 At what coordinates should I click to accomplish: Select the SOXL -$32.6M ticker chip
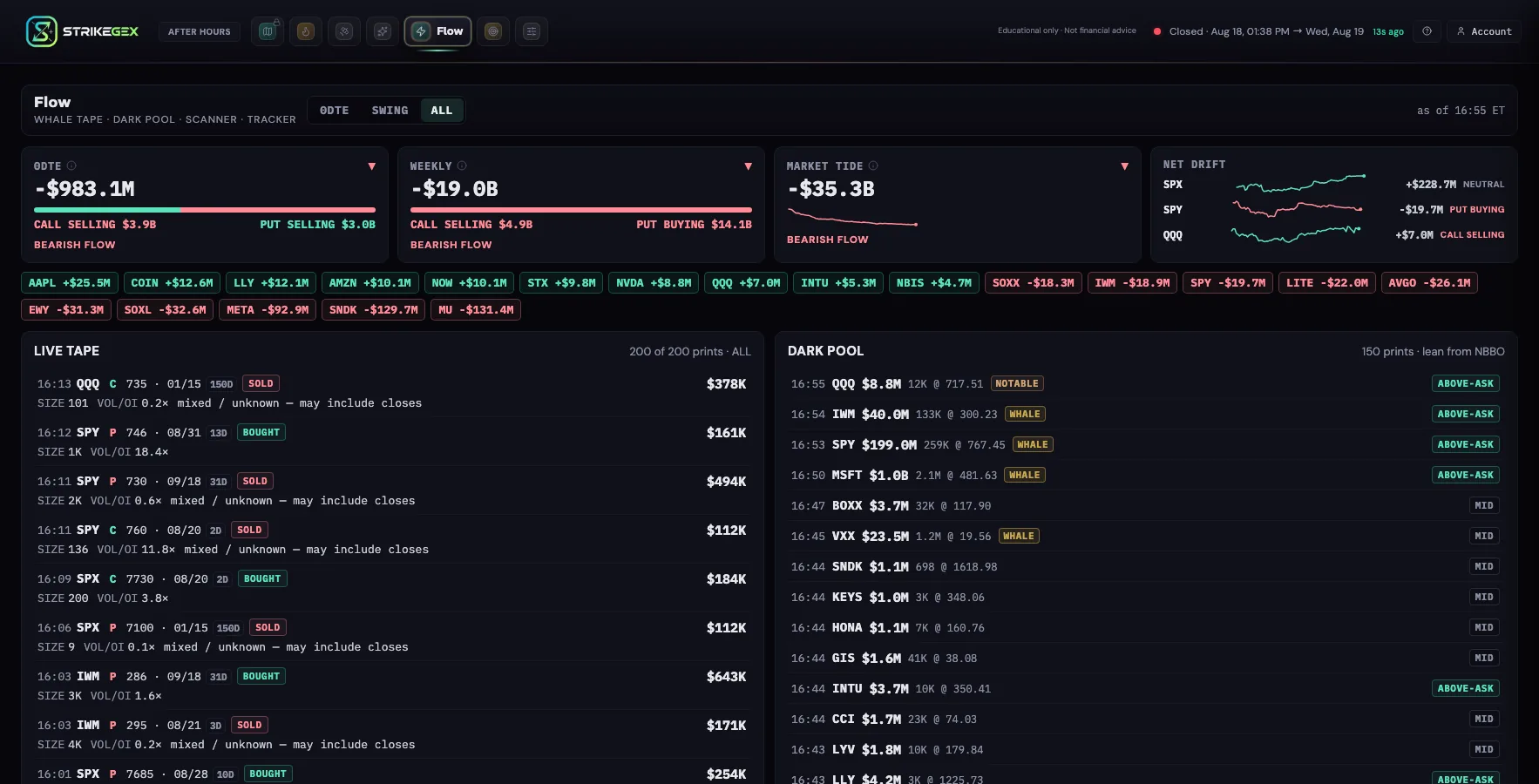coord(165,310)
